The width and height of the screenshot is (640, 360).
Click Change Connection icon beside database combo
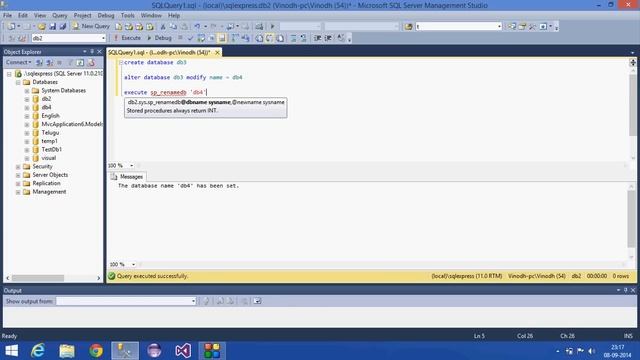(22, 38)
